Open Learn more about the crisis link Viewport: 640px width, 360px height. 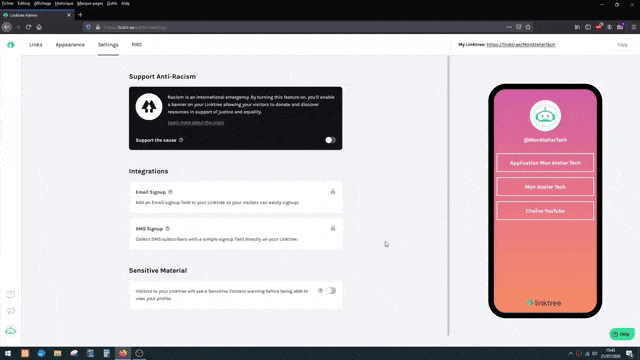point(196,122)
